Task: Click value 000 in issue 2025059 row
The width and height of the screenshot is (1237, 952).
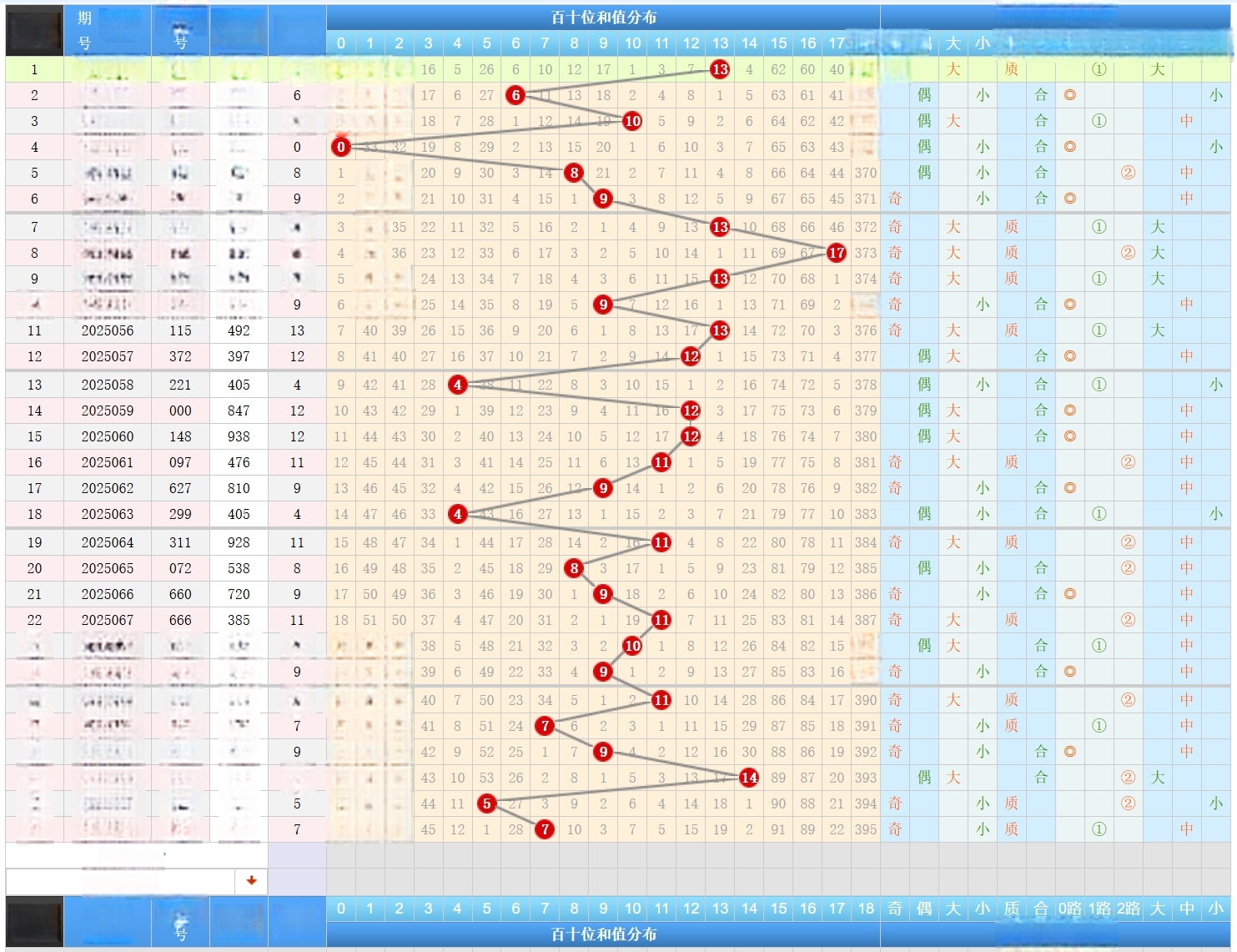Action: coord(180,411)
